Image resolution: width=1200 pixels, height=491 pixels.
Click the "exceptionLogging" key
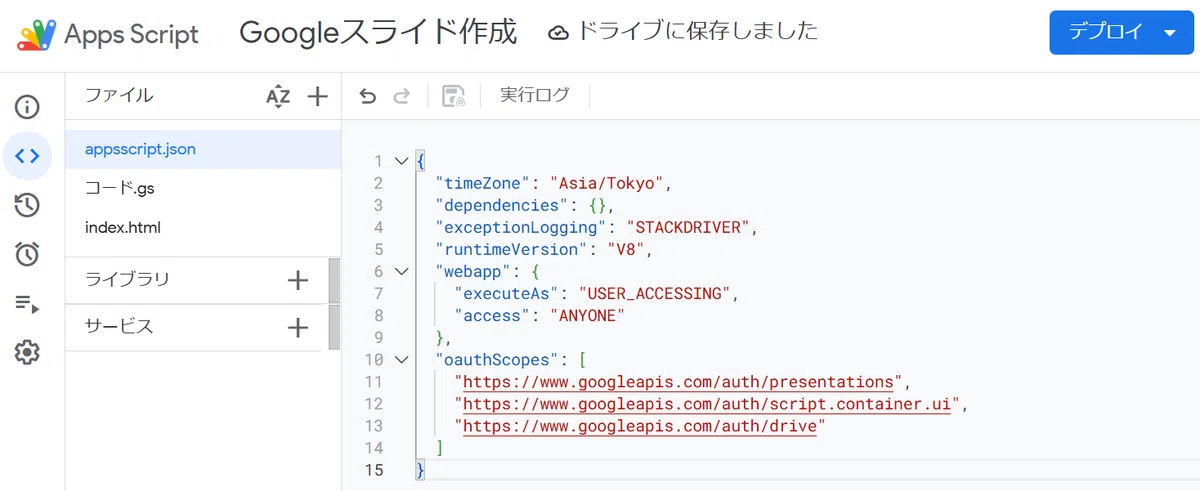522,227
